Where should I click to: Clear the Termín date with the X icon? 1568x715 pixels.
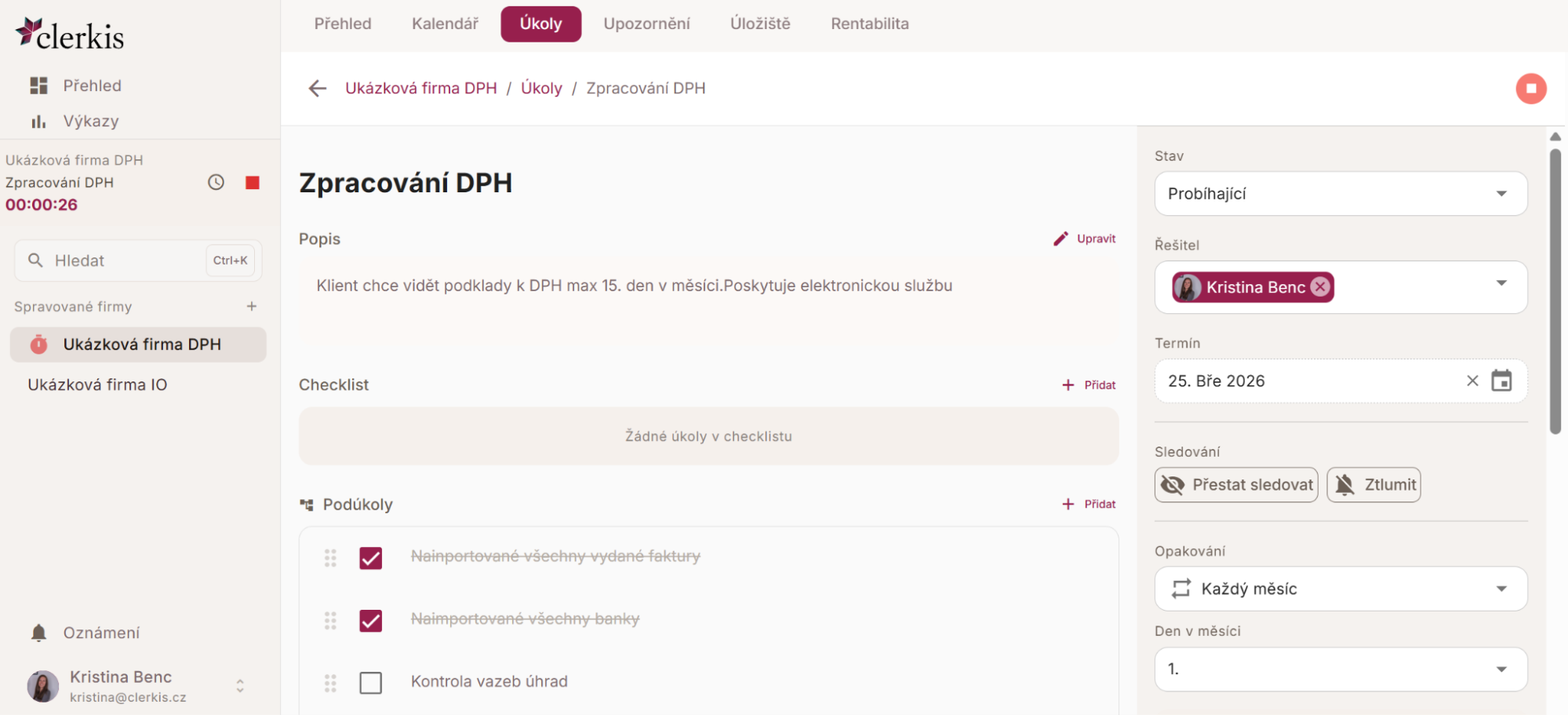(1472, 381)
